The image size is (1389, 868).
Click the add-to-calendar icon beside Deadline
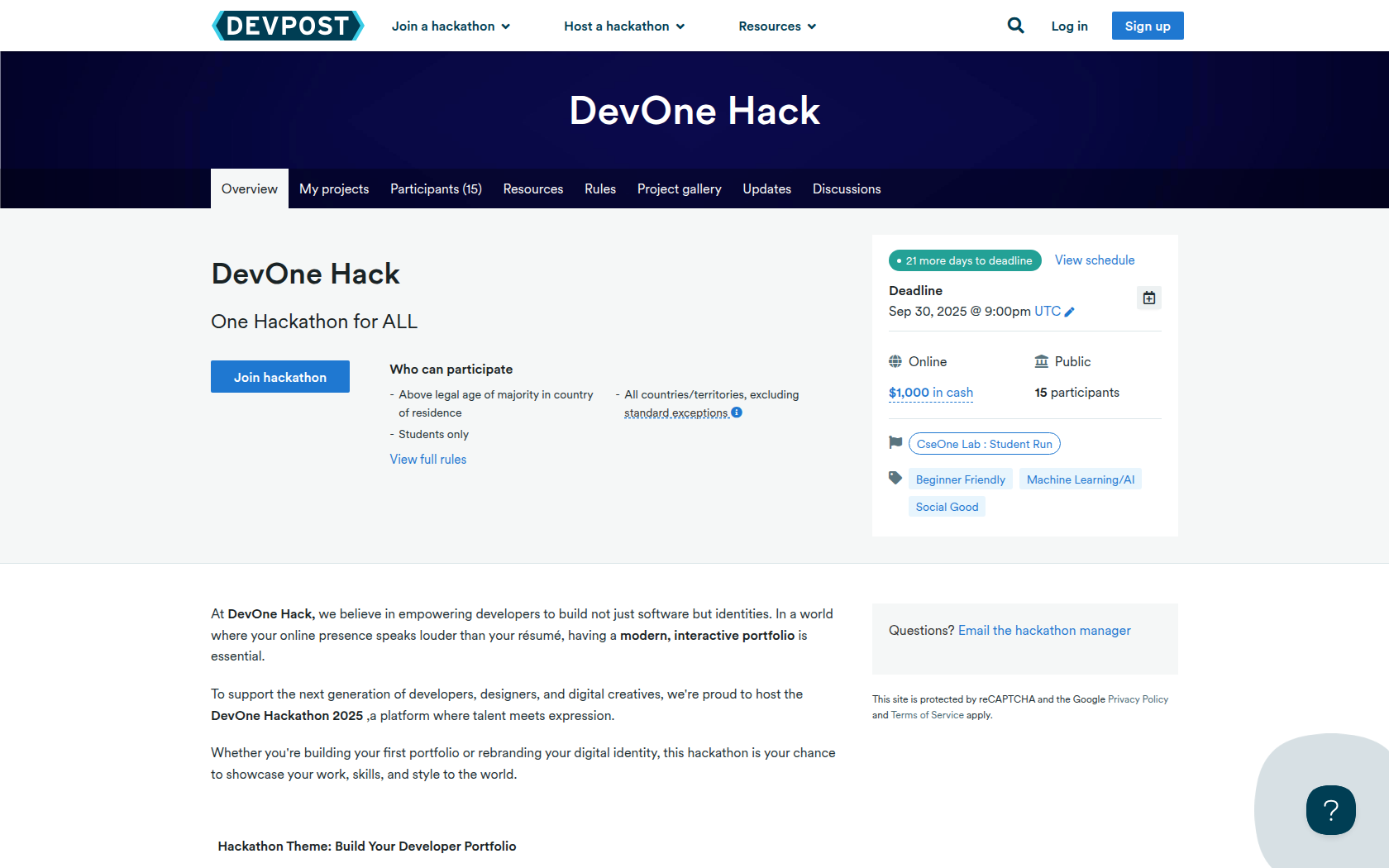point(1148,298)
